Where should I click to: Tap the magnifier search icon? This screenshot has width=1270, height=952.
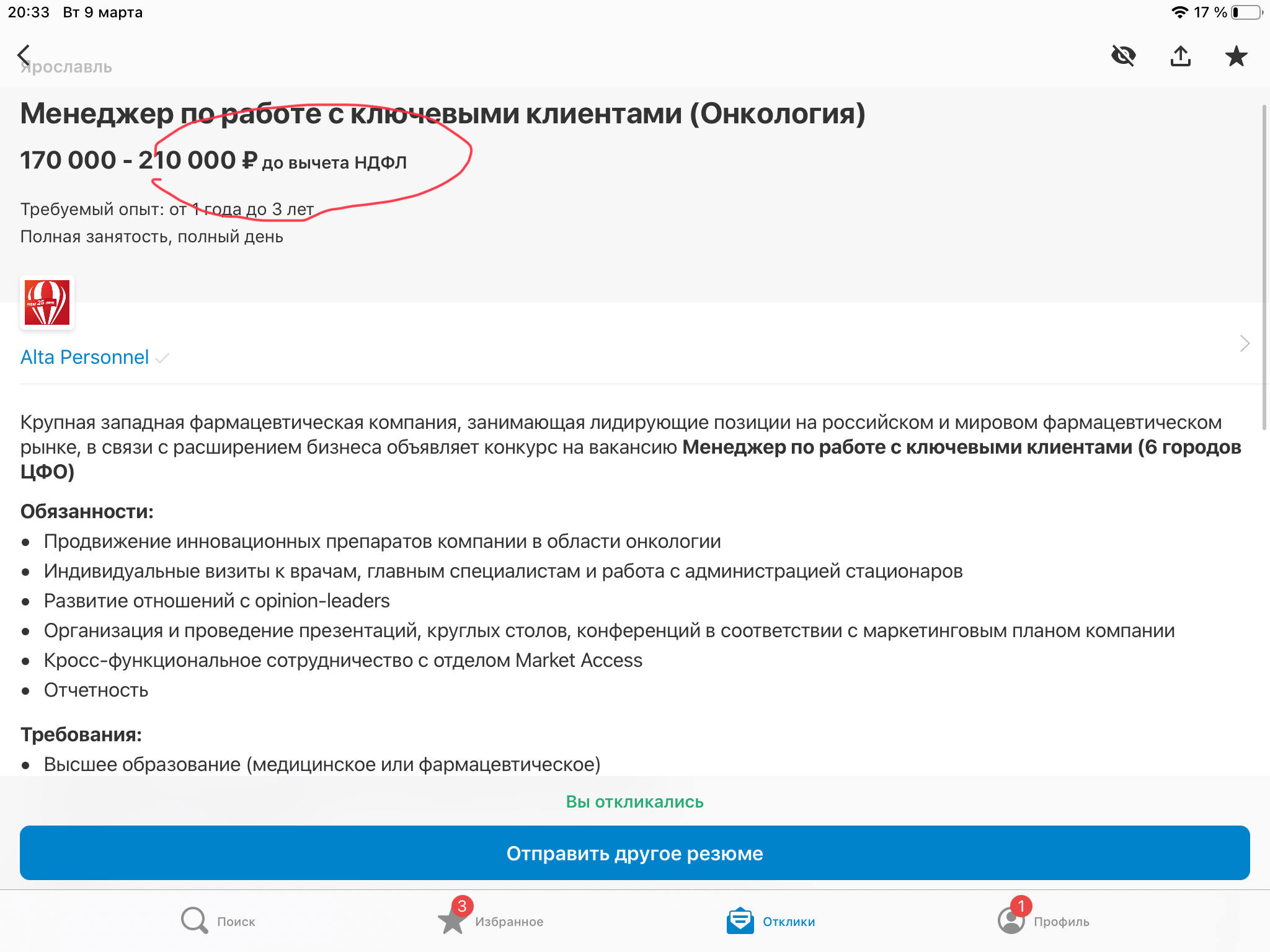194,921
